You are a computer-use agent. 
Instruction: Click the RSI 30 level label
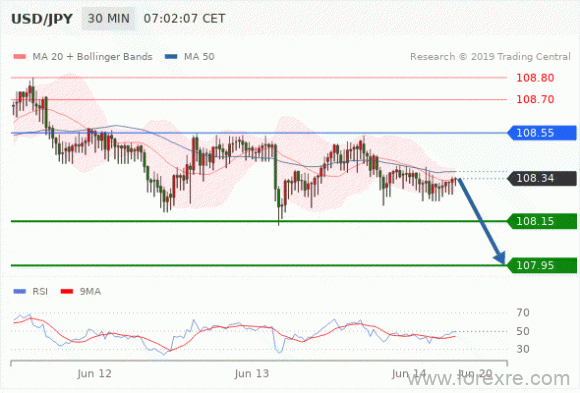click(x=523, y=349)
